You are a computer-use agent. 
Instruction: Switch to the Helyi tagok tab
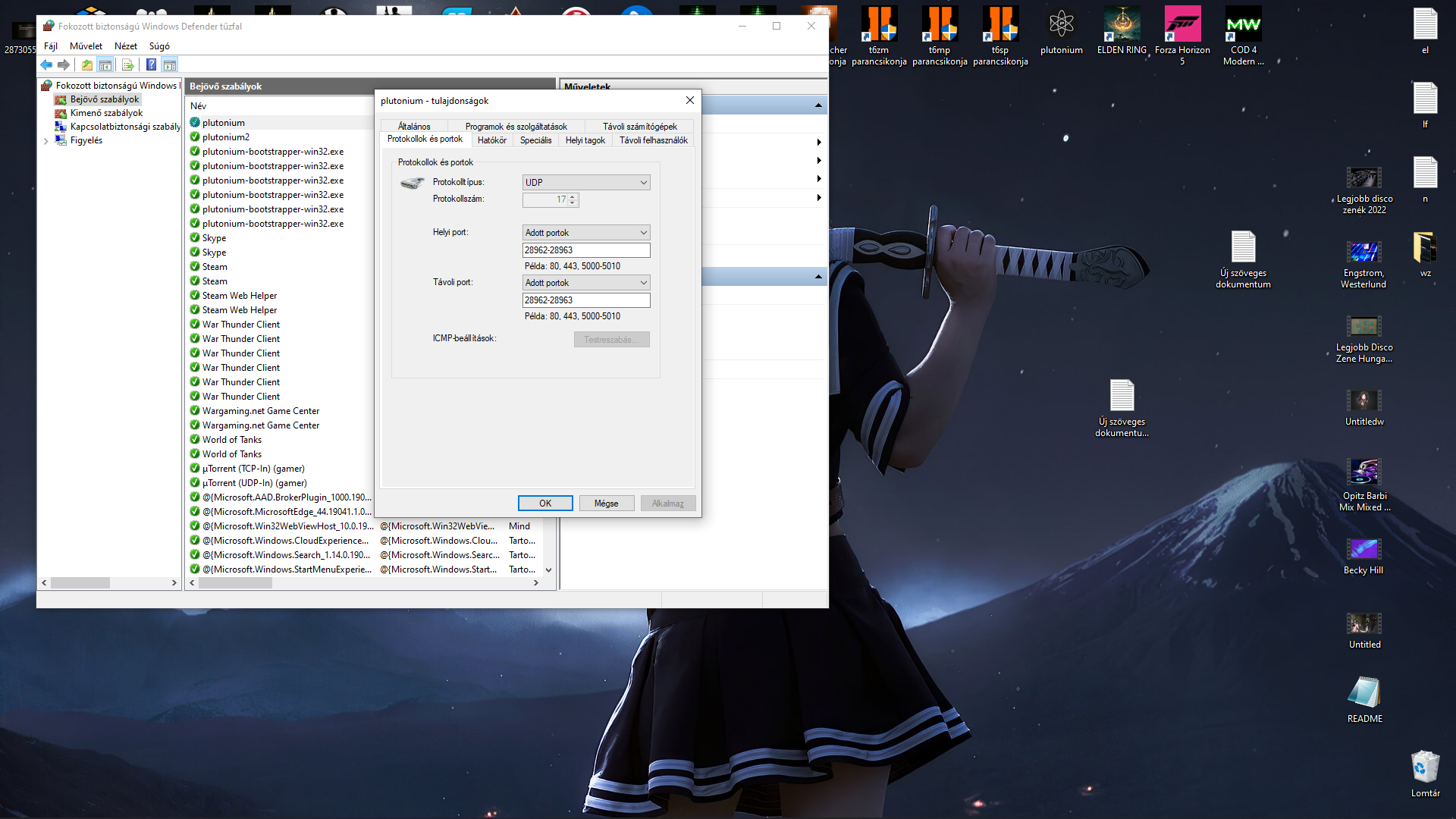(585, 140)
